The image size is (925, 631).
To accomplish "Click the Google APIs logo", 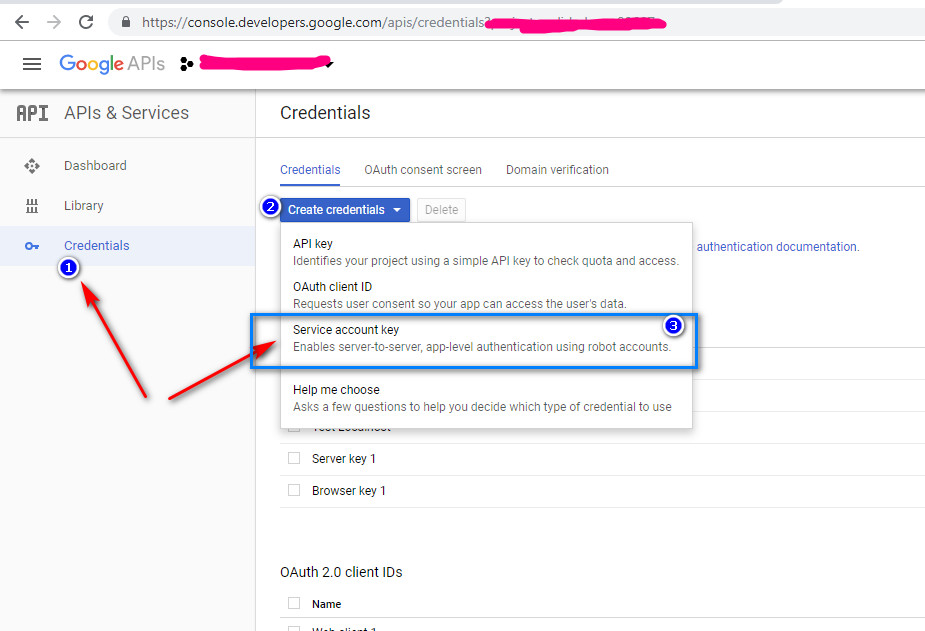I will pos(111,64).
